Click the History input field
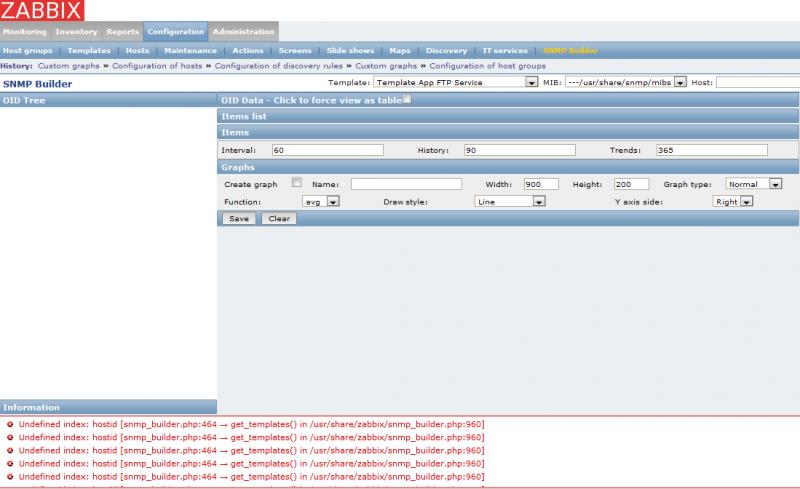The height and width of the screenshot is (489, 800). tap(519, 150)
